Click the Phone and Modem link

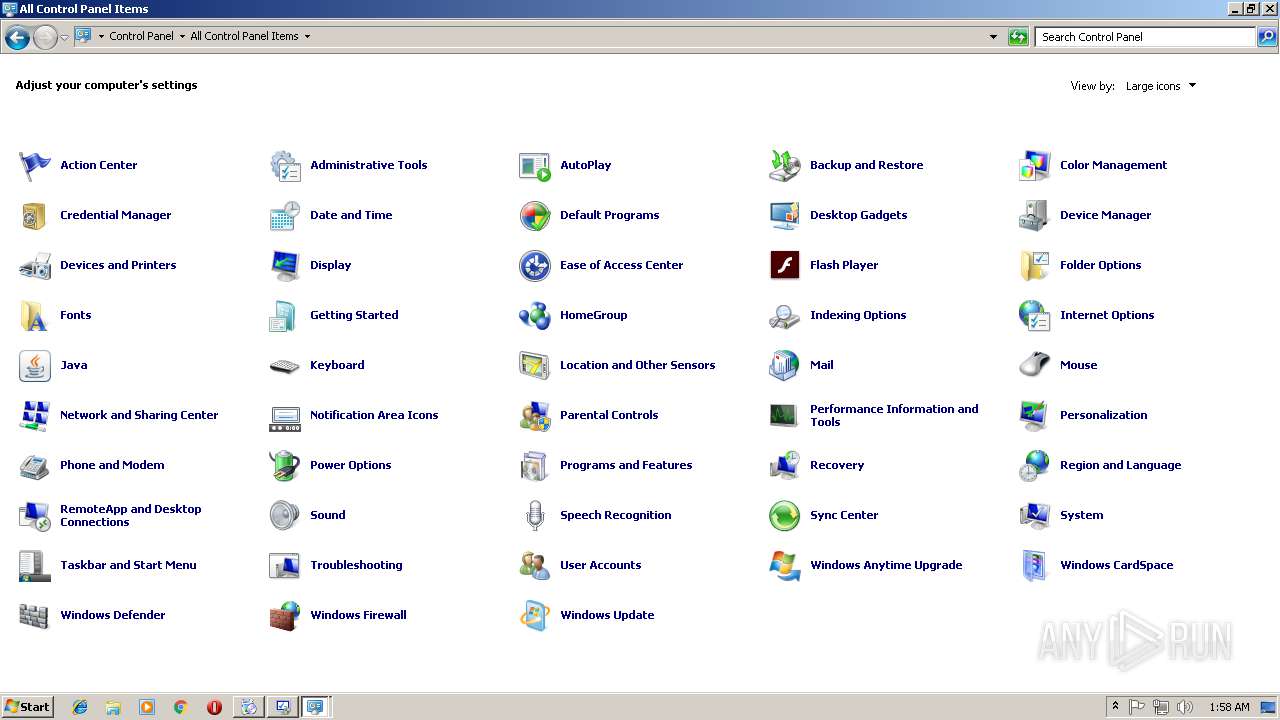[112, 465]
